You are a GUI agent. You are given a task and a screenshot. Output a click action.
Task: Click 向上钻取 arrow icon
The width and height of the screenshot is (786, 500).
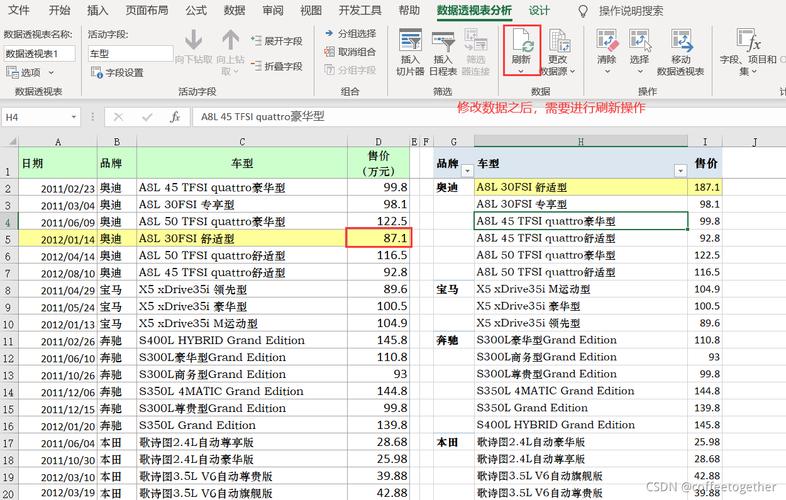pos(230,40)
